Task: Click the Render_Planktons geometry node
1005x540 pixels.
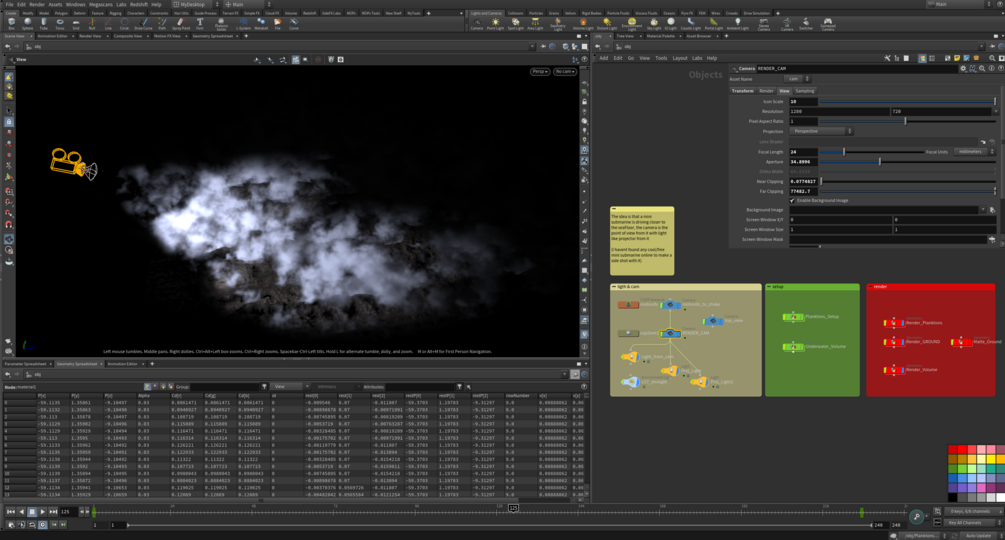Action: [894, 323]
